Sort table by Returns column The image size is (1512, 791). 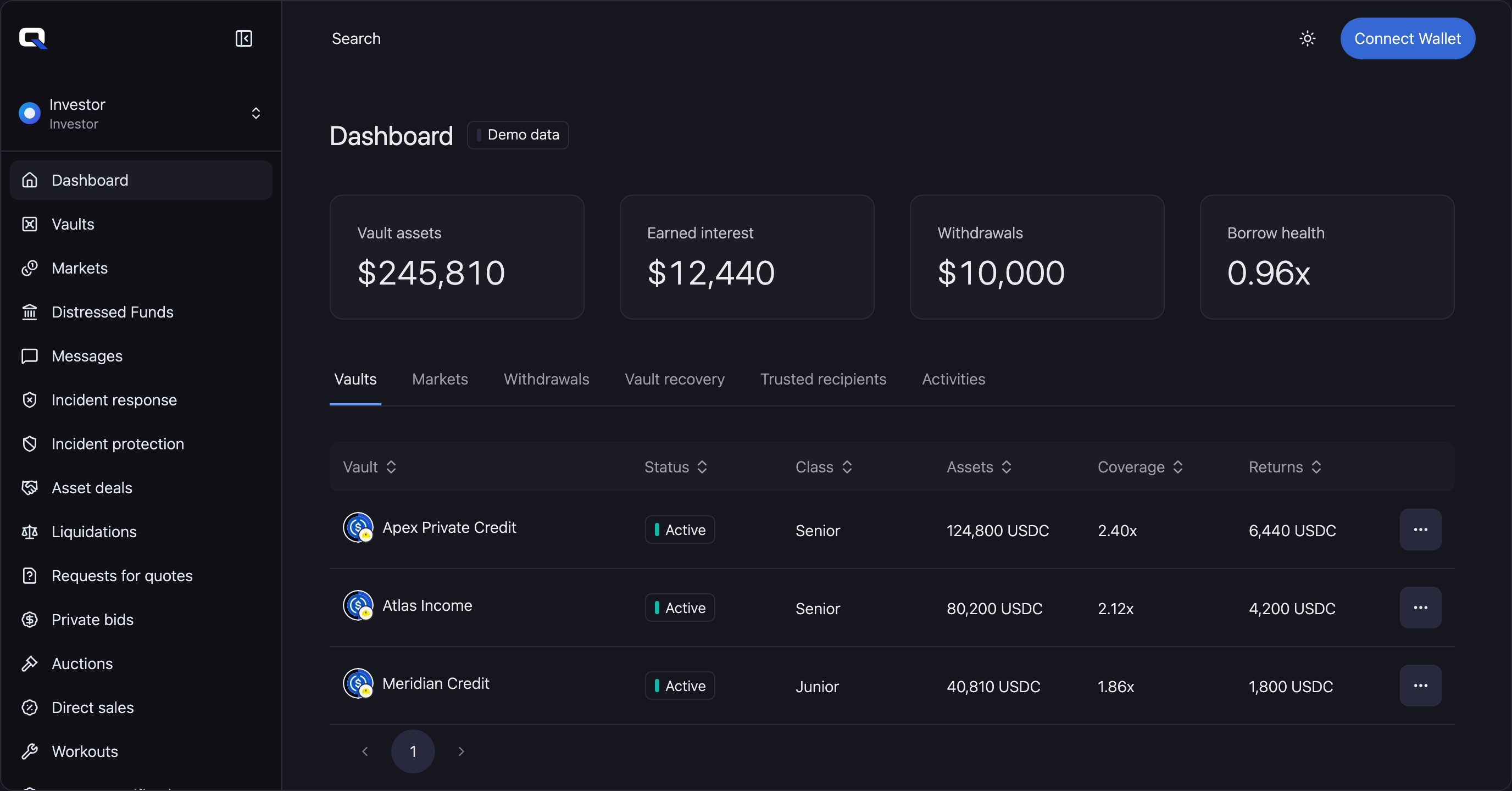[1286, 467]
